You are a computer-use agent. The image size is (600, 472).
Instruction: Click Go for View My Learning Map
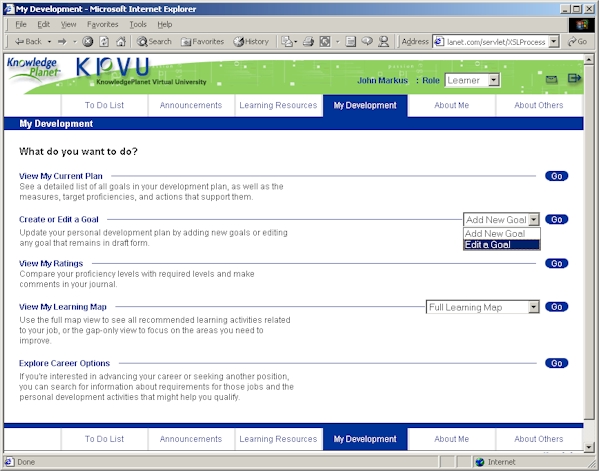[x=556, y=307]
